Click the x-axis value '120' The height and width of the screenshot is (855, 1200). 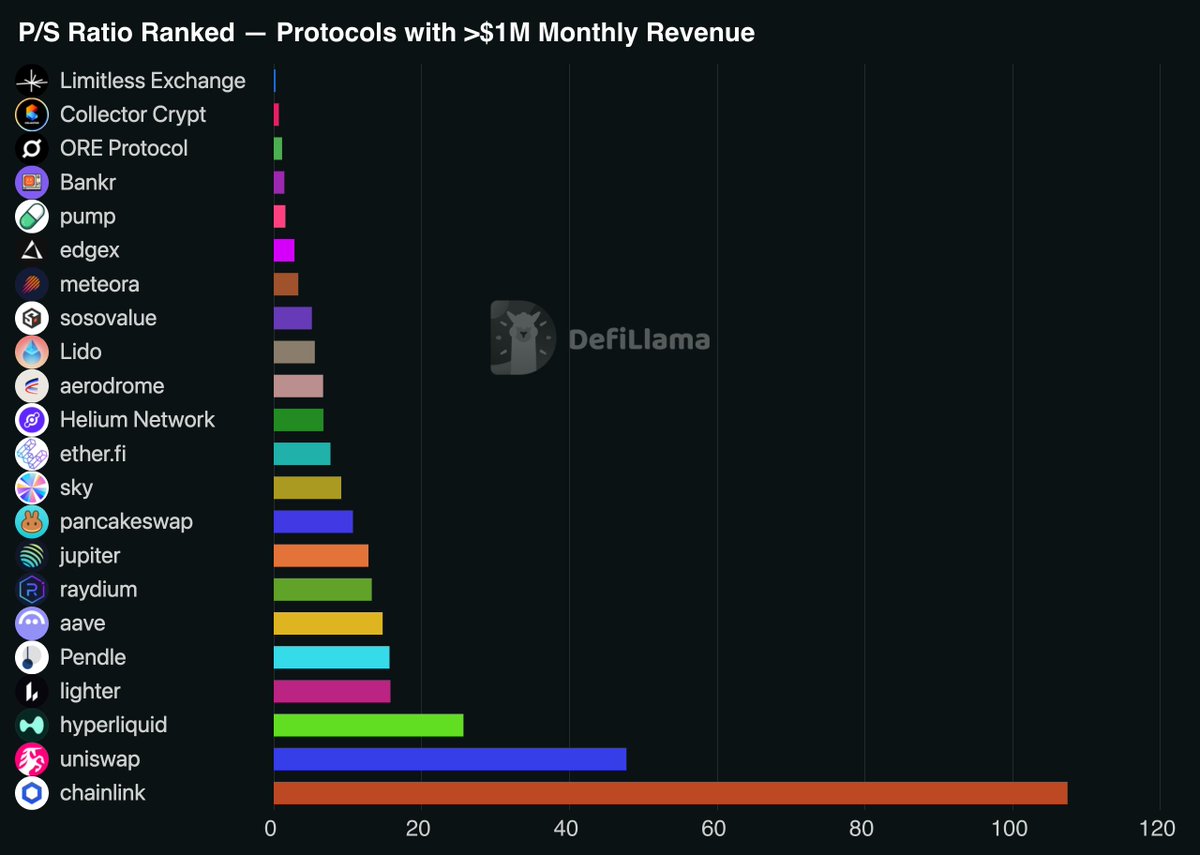[x=1157, y=828]
